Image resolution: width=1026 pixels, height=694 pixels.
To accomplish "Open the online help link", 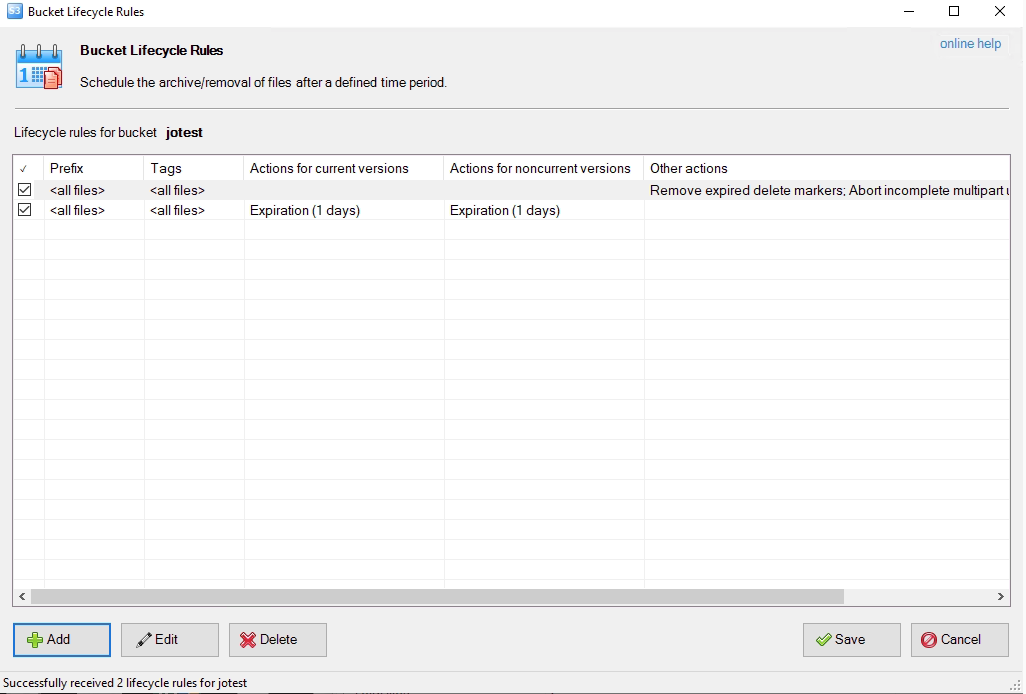I will click(x=970, y=44).
